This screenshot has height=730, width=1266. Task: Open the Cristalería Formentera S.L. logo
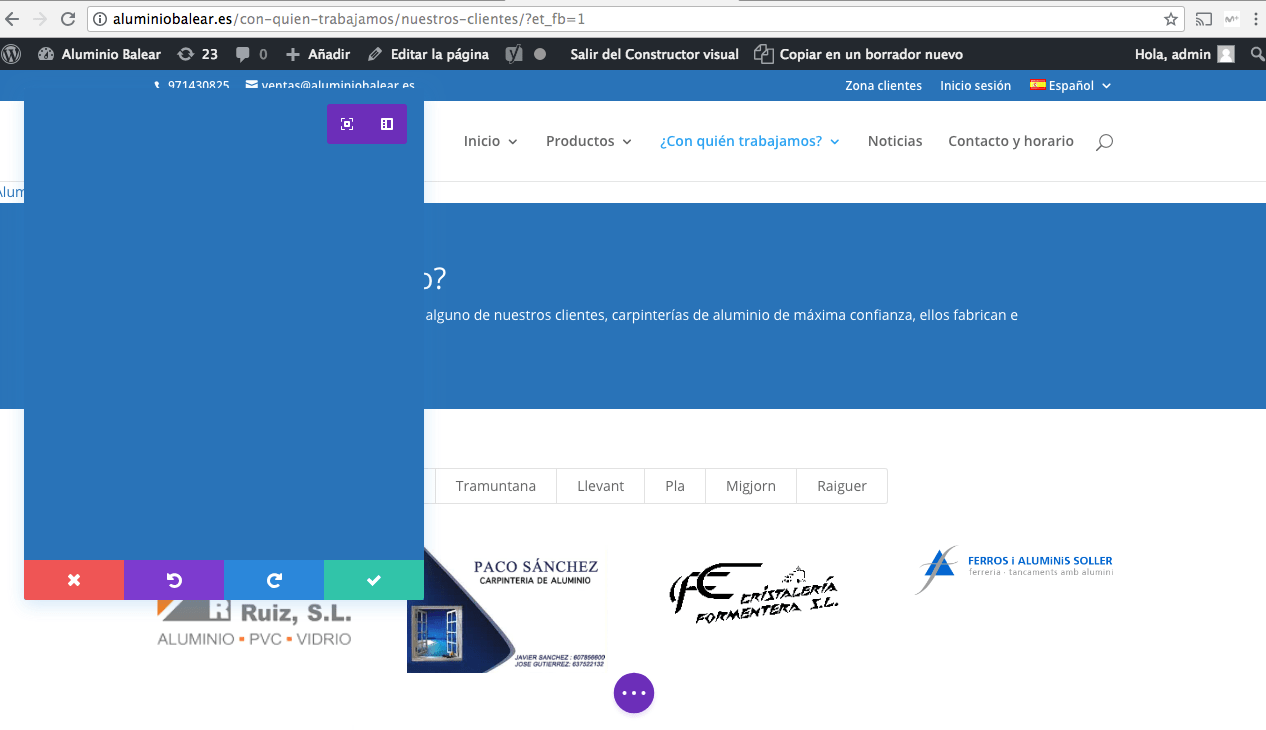click(x=755, y=594)
